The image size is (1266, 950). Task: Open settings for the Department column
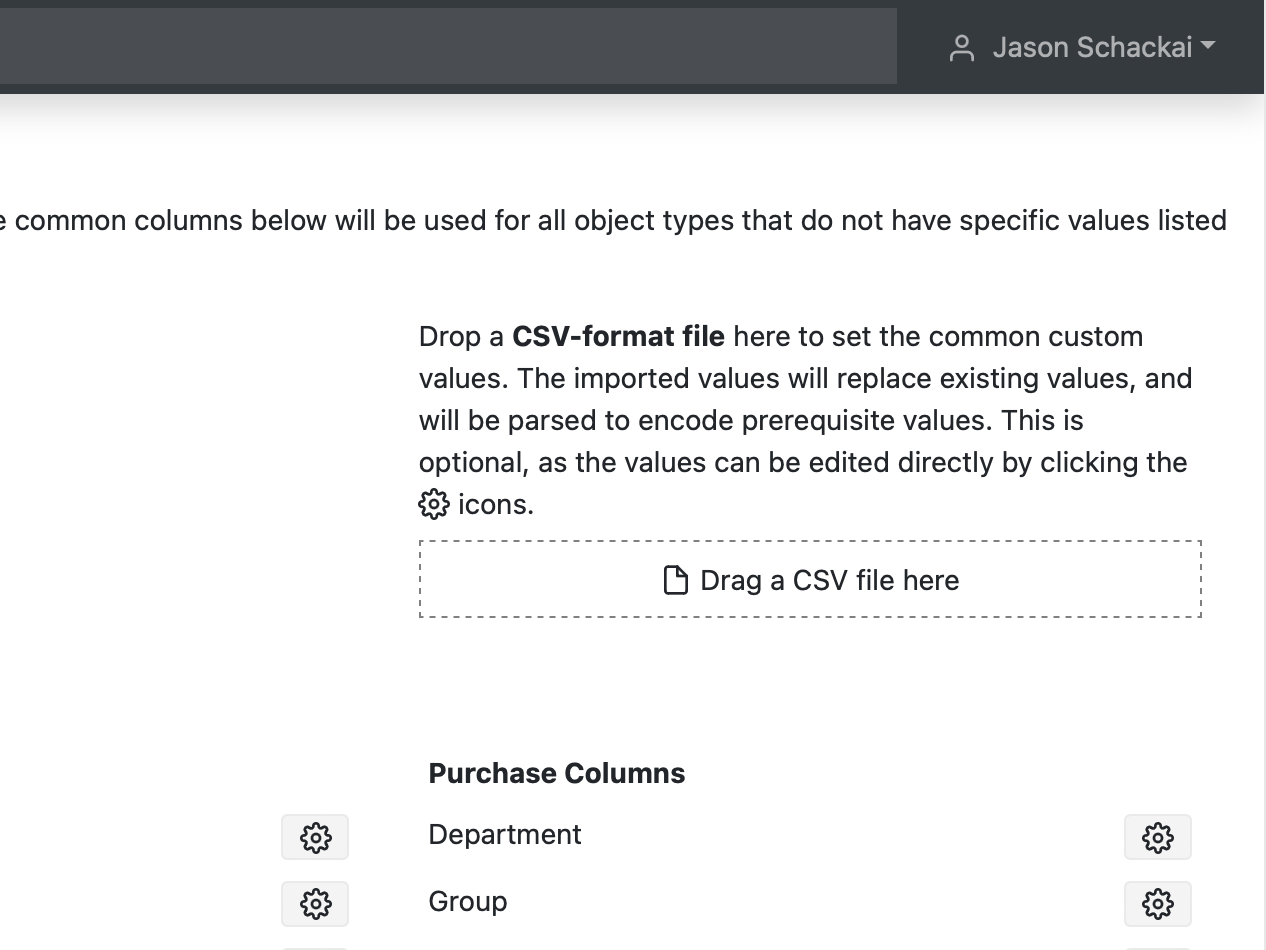[x=1157, y=837]
